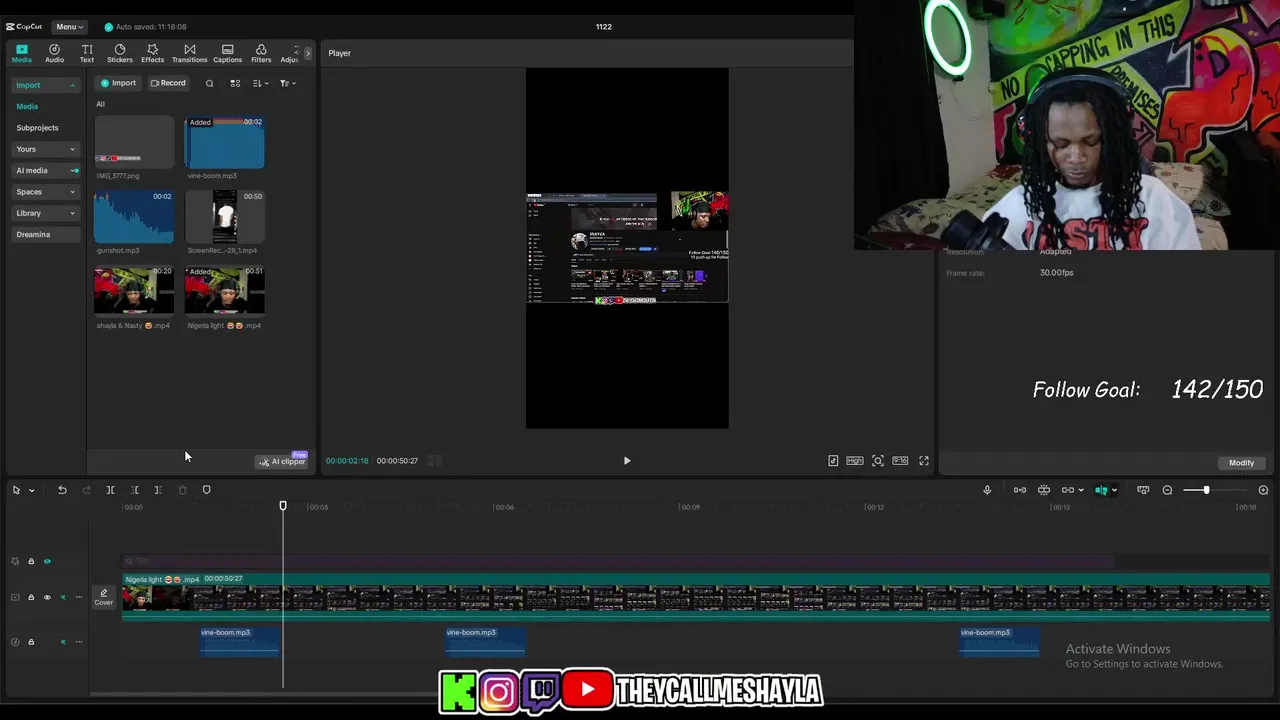Search the media library
The image size is (1280, 720).
(209, 84)
